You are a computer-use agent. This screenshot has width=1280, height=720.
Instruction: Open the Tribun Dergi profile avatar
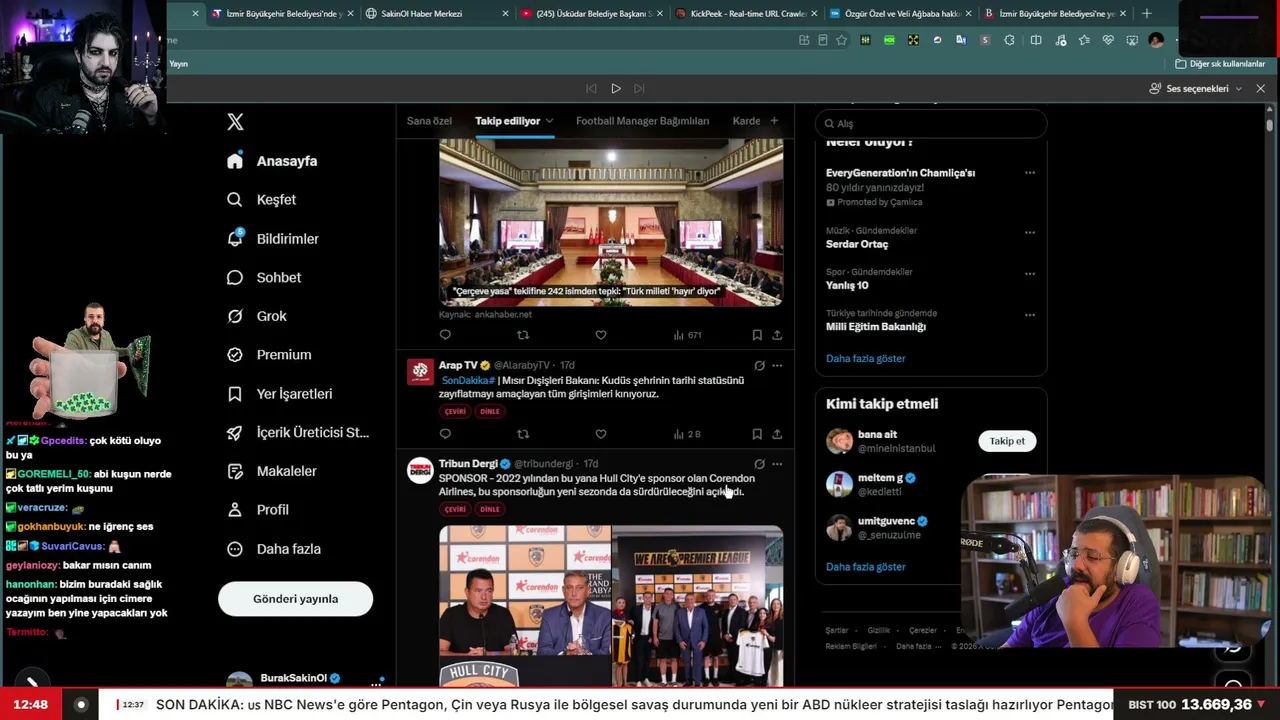pos(421,471)
